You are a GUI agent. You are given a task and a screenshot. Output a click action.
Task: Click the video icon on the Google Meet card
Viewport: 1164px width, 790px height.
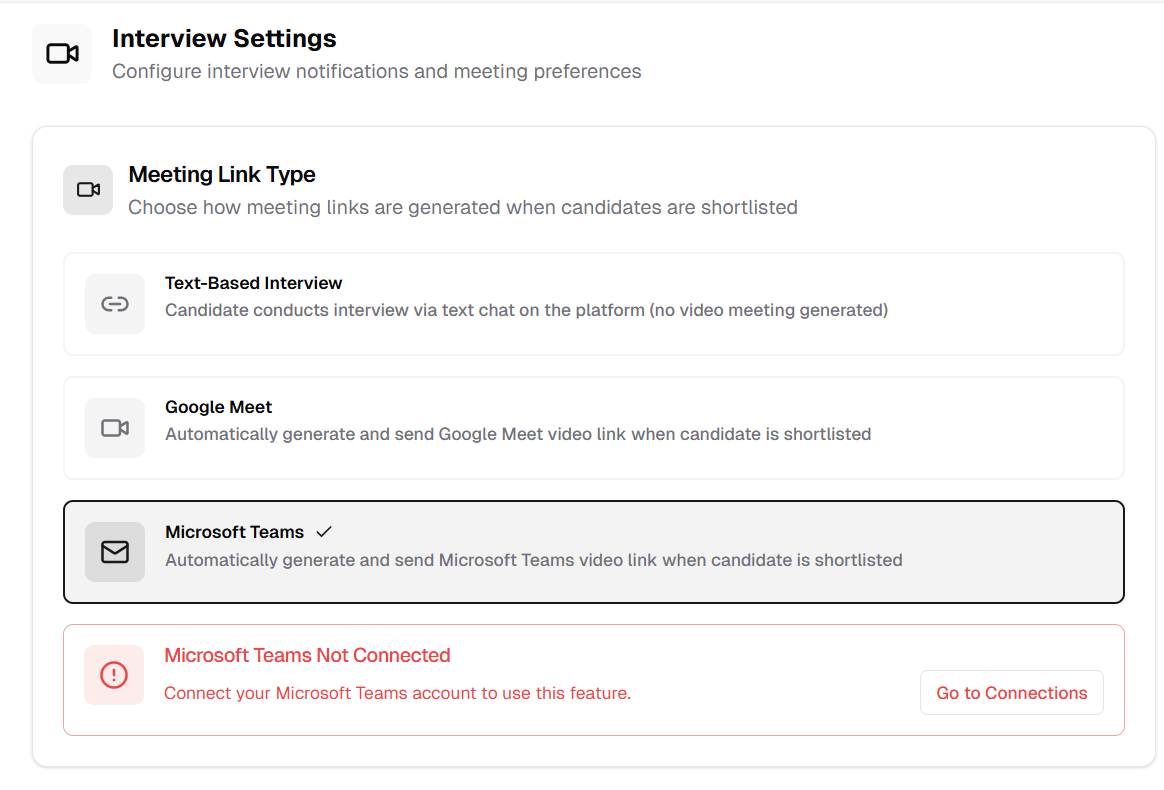click(114, 427)
